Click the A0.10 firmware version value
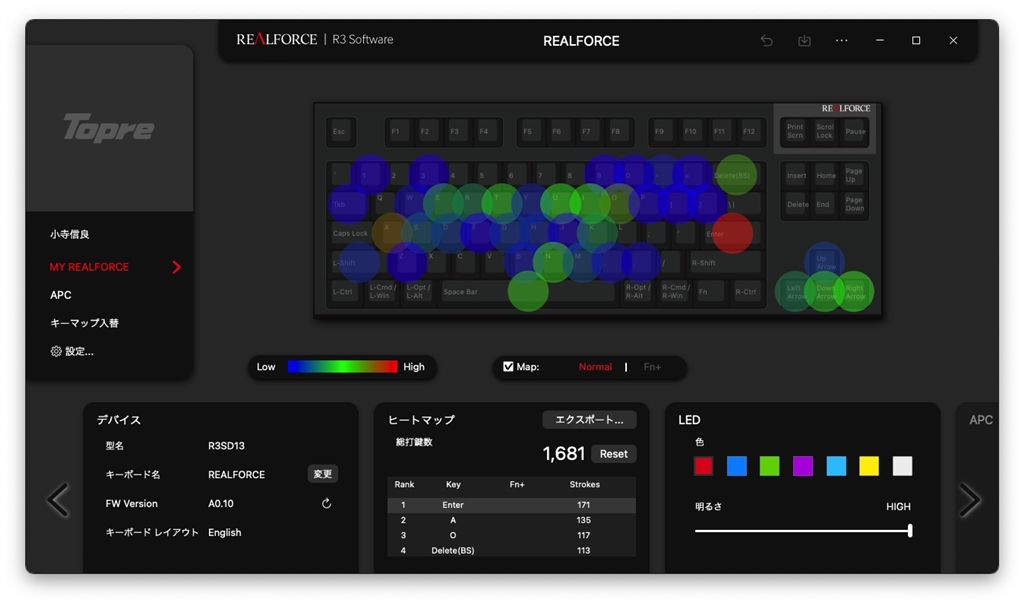Viewport: 1024px width, 605px height. (x=221, y=503)
